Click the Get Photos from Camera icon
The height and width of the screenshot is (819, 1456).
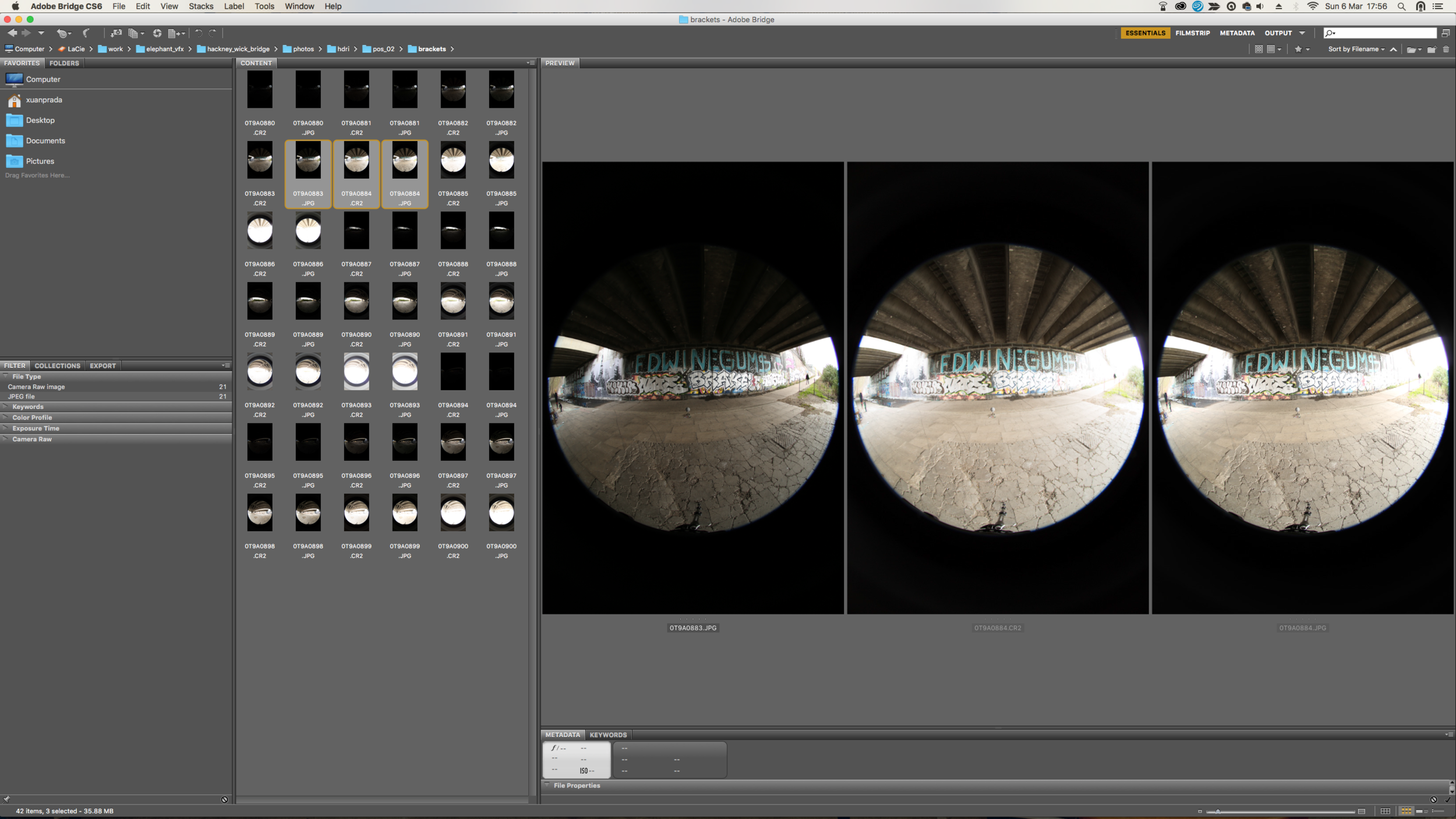[116, 33]
